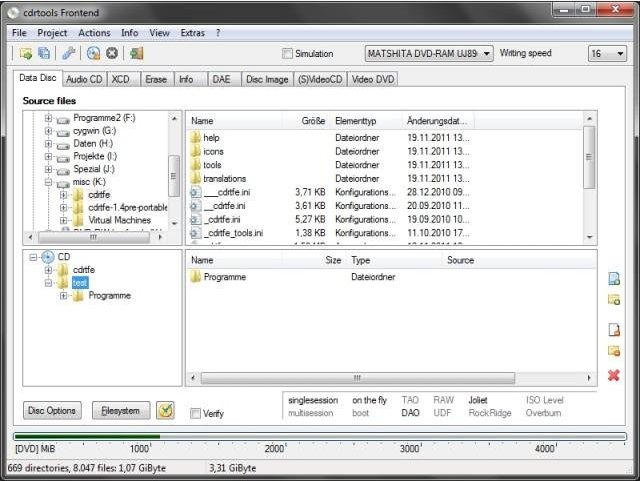Select the test folder in CD tree
Image resolution: width=640 pixels, height=481 pixels.
point(80,283)
